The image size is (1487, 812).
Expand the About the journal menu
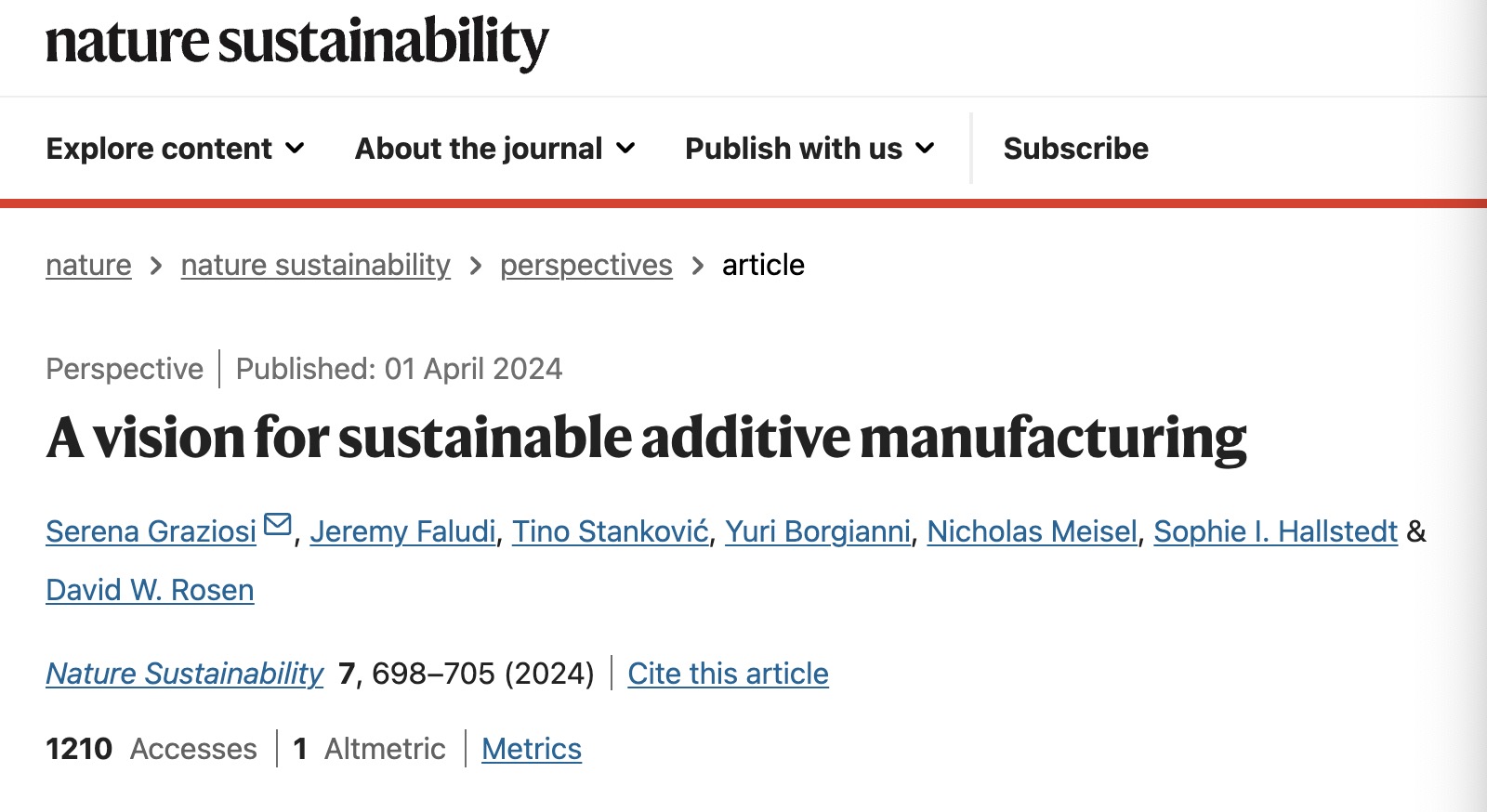point(495,149)
